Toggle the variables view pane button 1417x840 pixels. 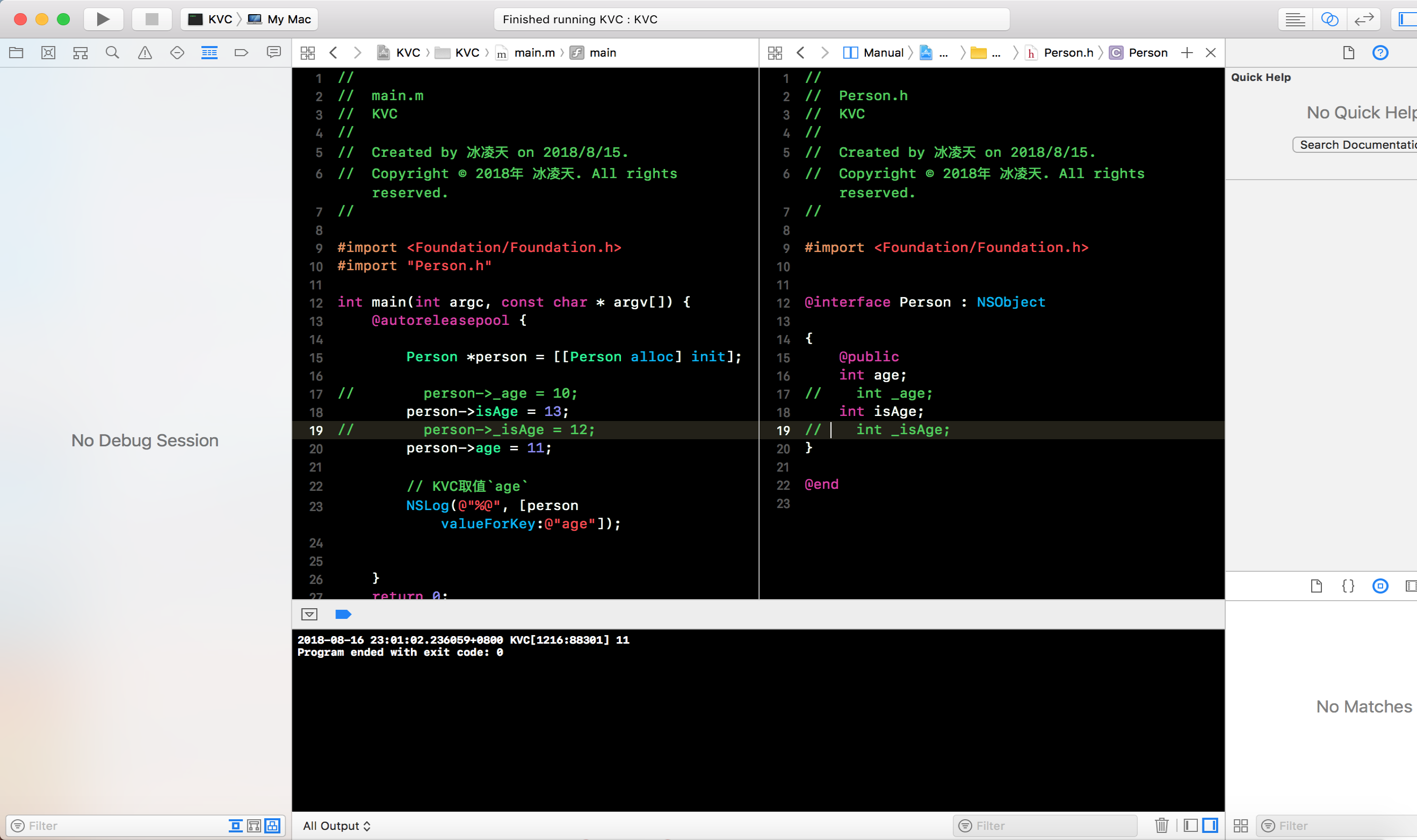click(x=1191, y=825)
